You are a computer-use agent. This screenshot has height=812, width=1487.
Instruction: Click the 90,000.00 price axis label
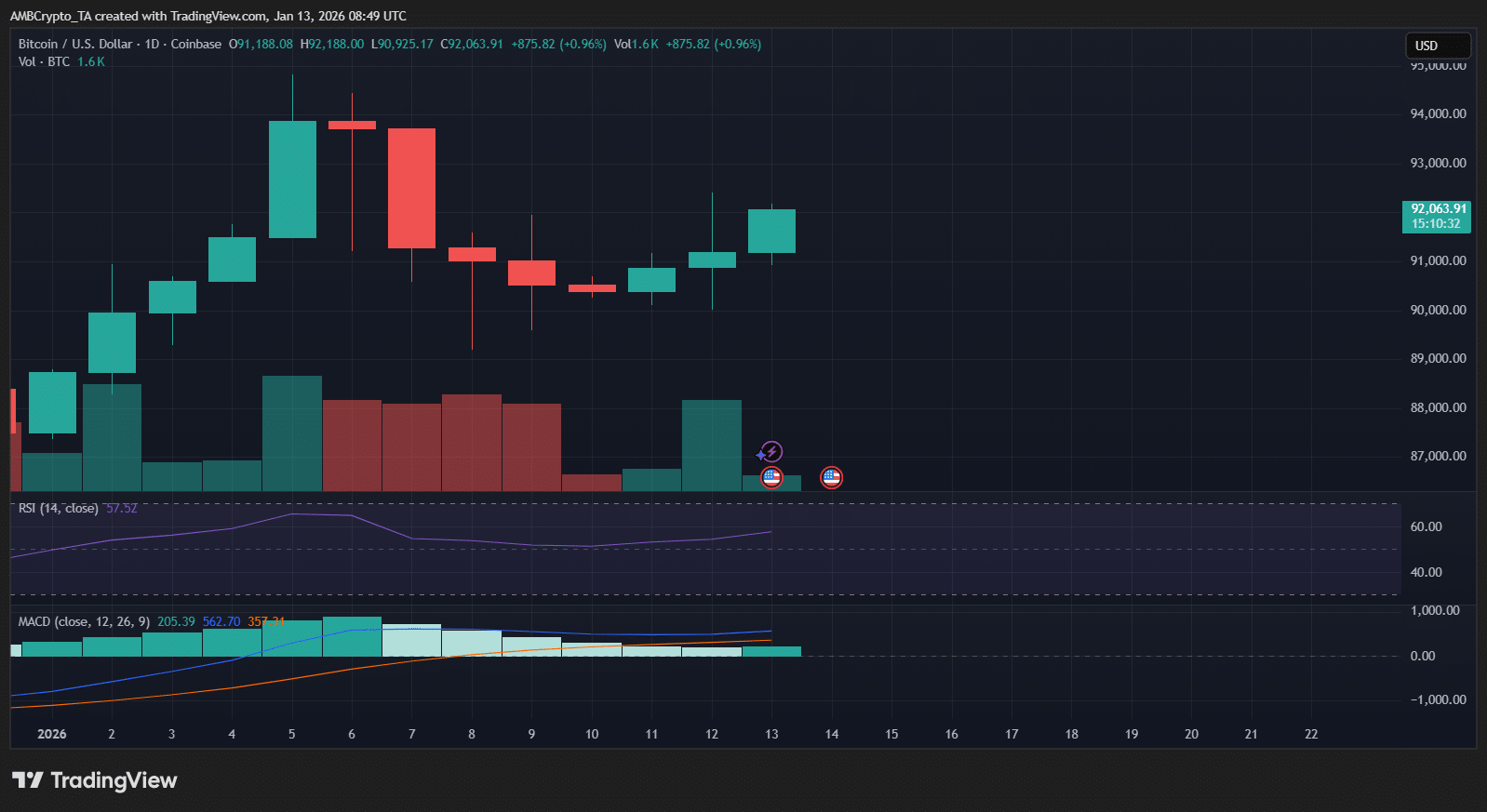click(x=1439, y=310)
